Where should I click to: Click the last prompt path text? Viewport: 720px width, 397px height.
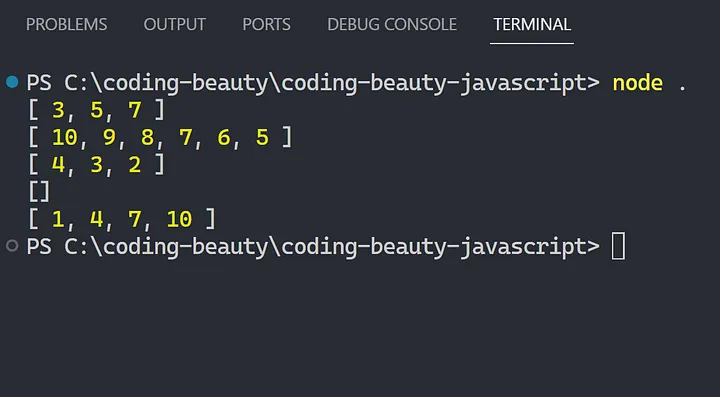tap(313, 246)
